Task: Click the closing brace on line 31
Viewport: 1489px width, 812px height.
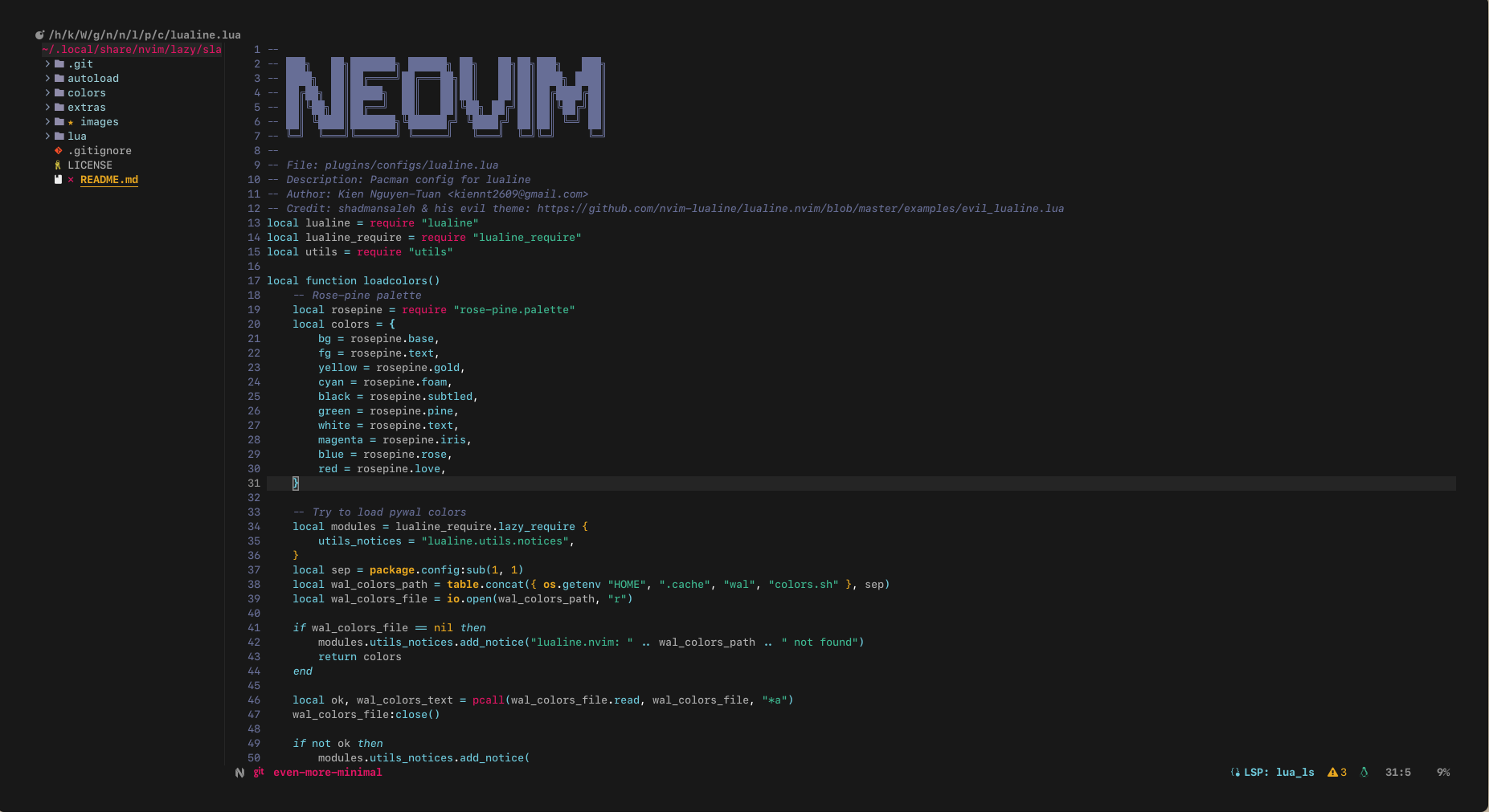Action: (x=296, y=484)
